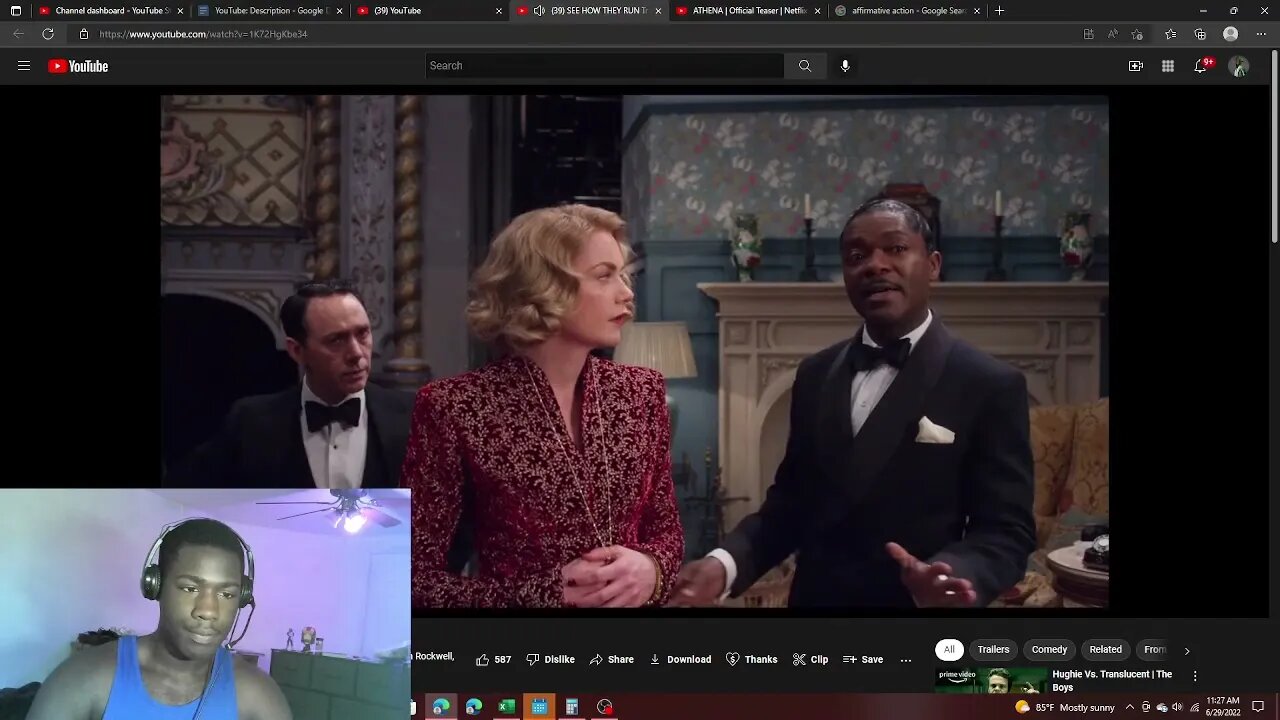The width and height of the screenshot is (1280, 720).
Task: Open the weather widget 85°F Mostly sunny
Action: click(1064, 707)
